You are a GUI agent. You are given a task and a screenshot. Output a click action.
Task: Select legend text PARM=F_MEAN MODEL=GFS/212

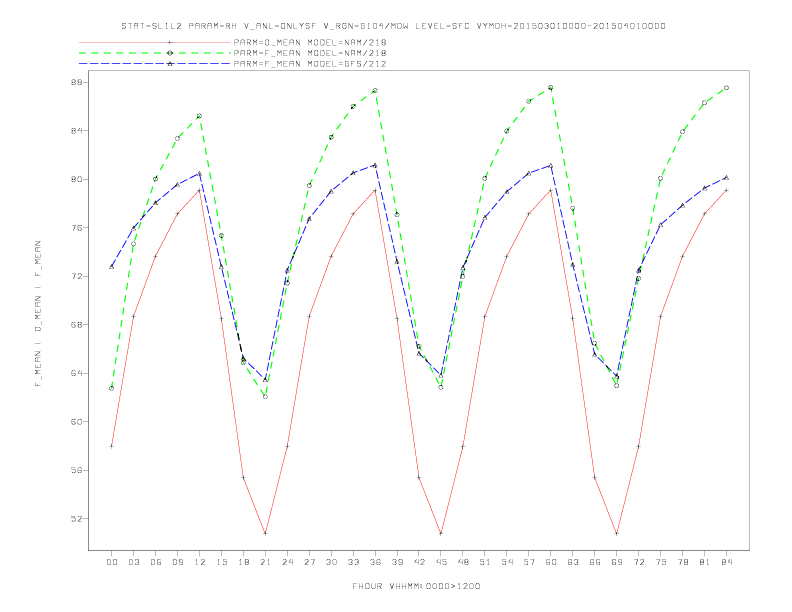[x=310, y=64]
